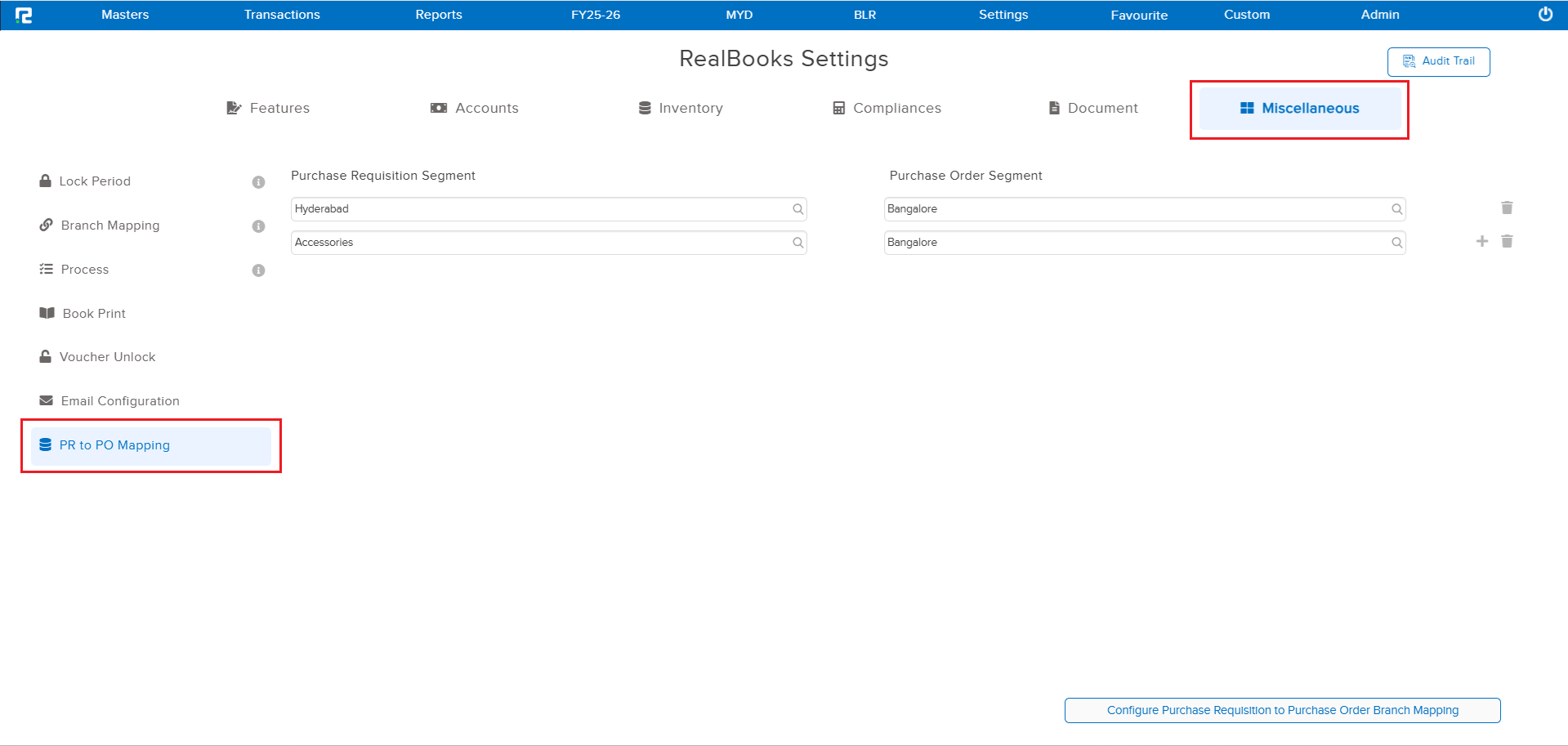Switch to the Inventory settings tab
Screen dimensions: 1568x746
click(681, 108)
